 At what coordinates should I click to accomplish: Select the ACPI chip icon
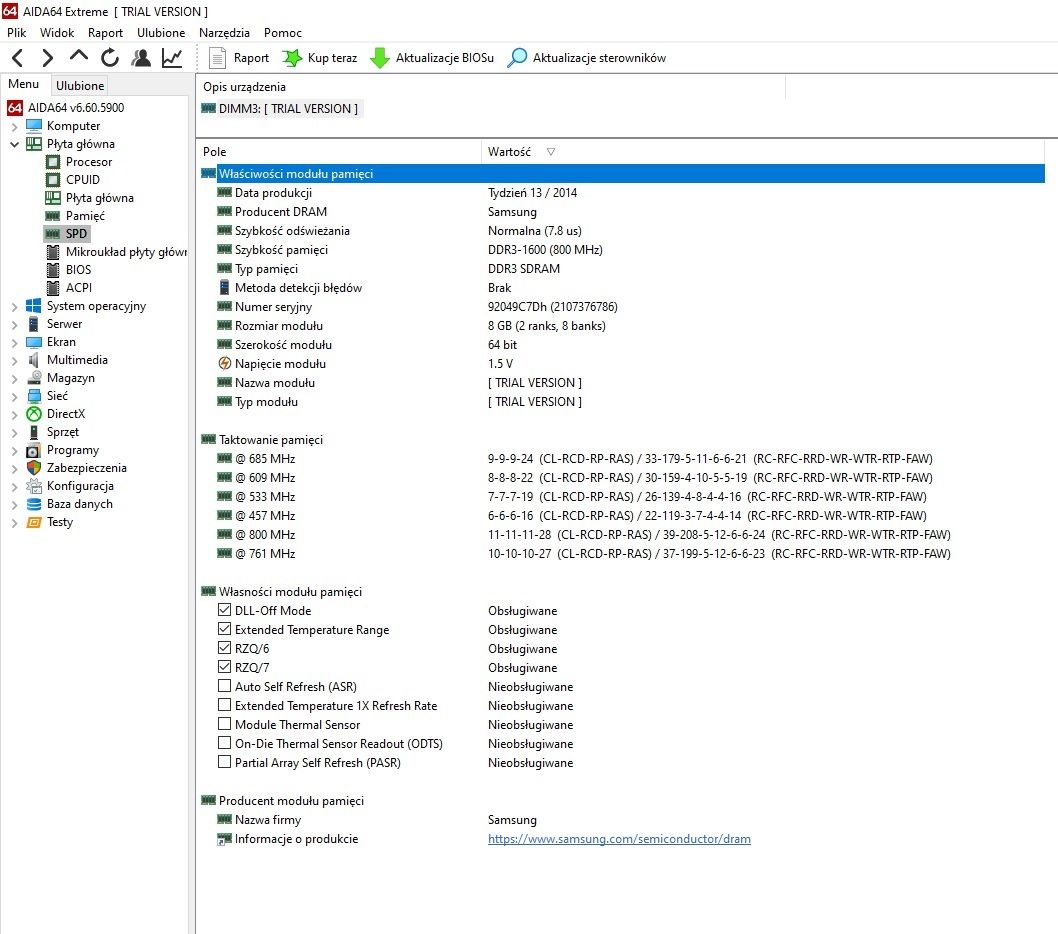coord(53,287)
